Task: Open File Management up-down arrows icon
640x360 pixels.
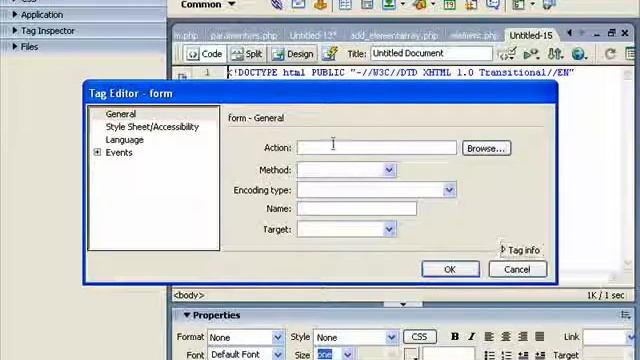Action: point(555,54)
